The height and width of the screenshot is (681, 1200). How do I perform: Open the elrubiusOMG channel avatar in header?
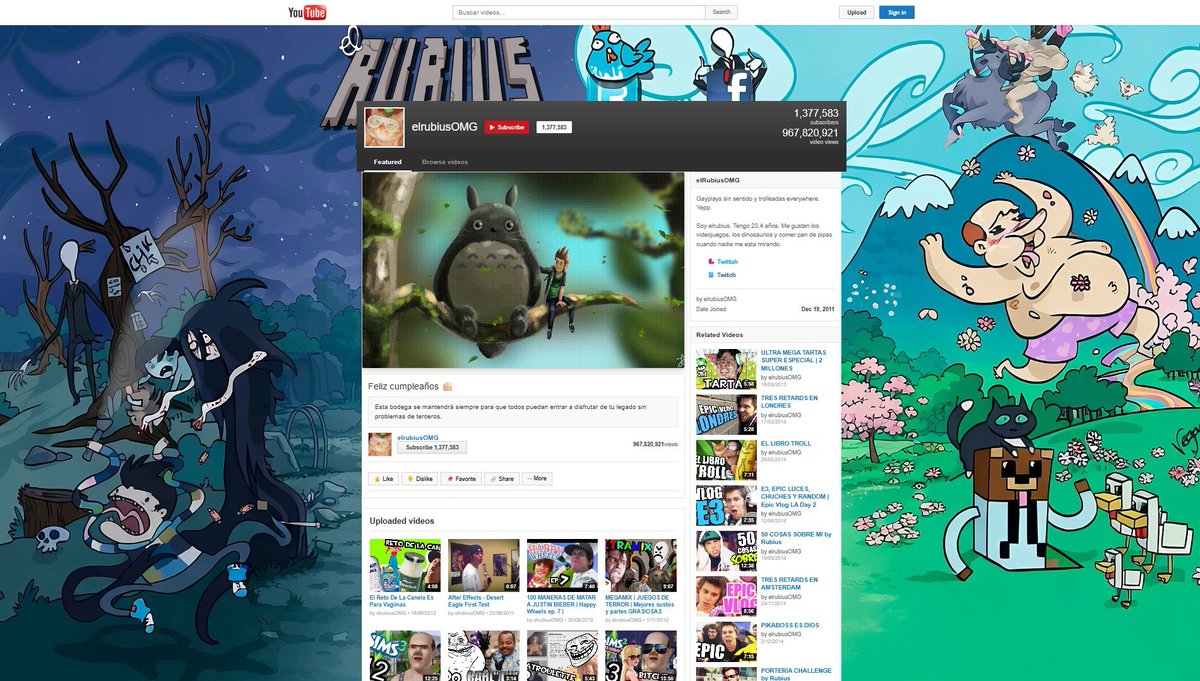click(384, 128)
